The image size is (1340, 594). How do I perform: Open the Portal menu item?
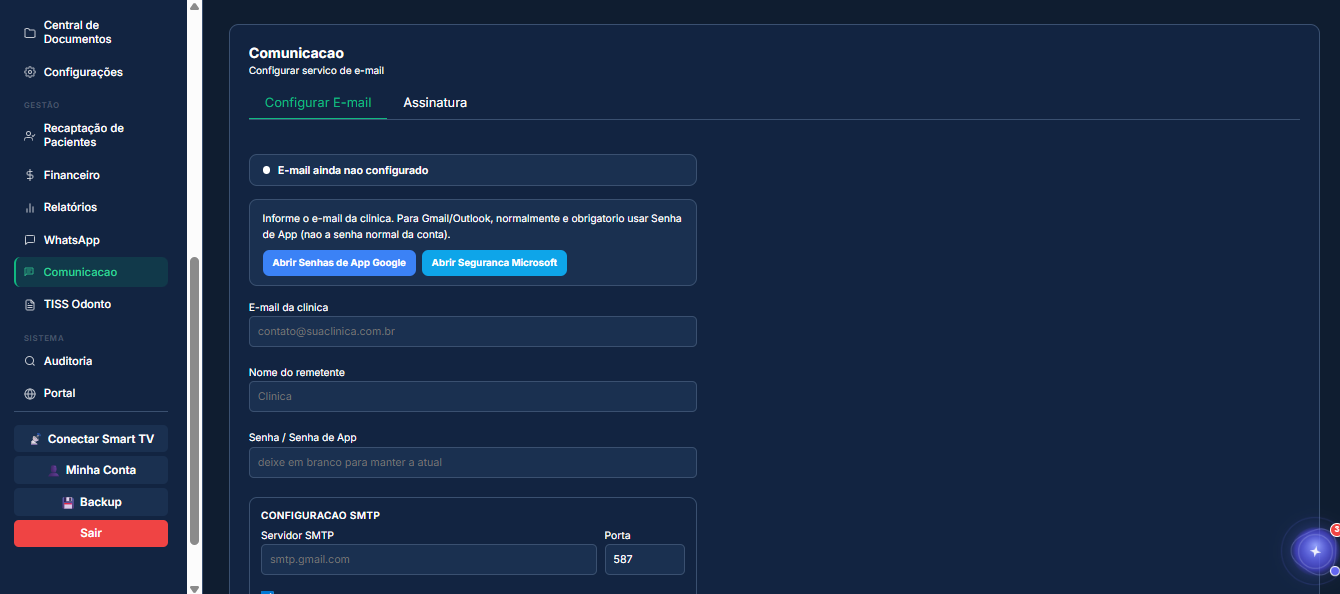[x=91, y=393]
